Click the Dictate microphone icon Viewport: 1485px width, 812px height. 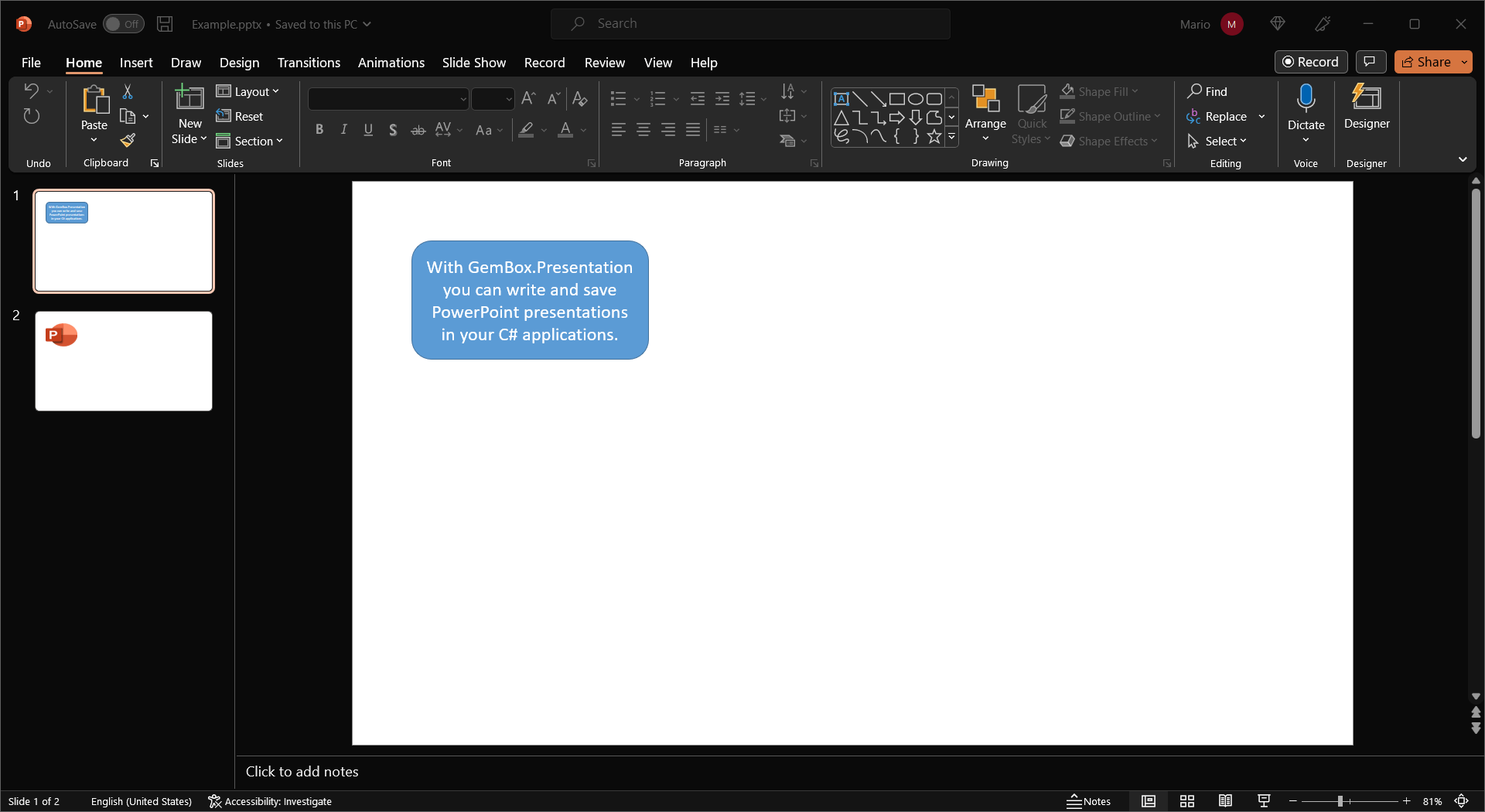1306,99
